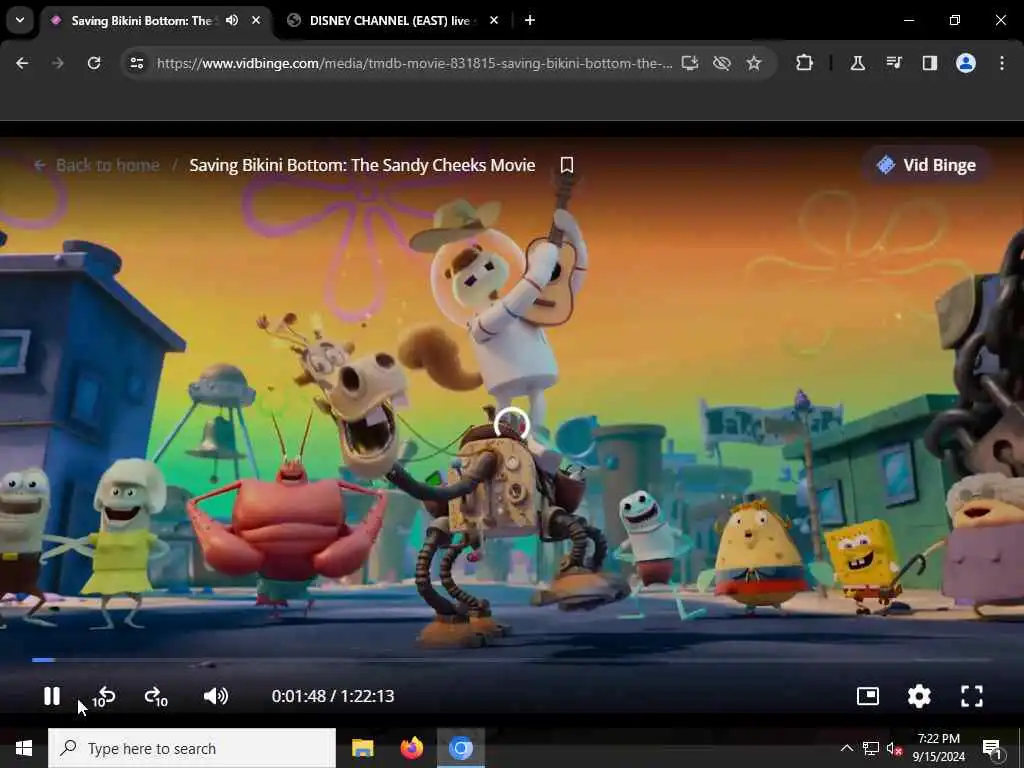Rewind video 10 seconds

[104, 697]
